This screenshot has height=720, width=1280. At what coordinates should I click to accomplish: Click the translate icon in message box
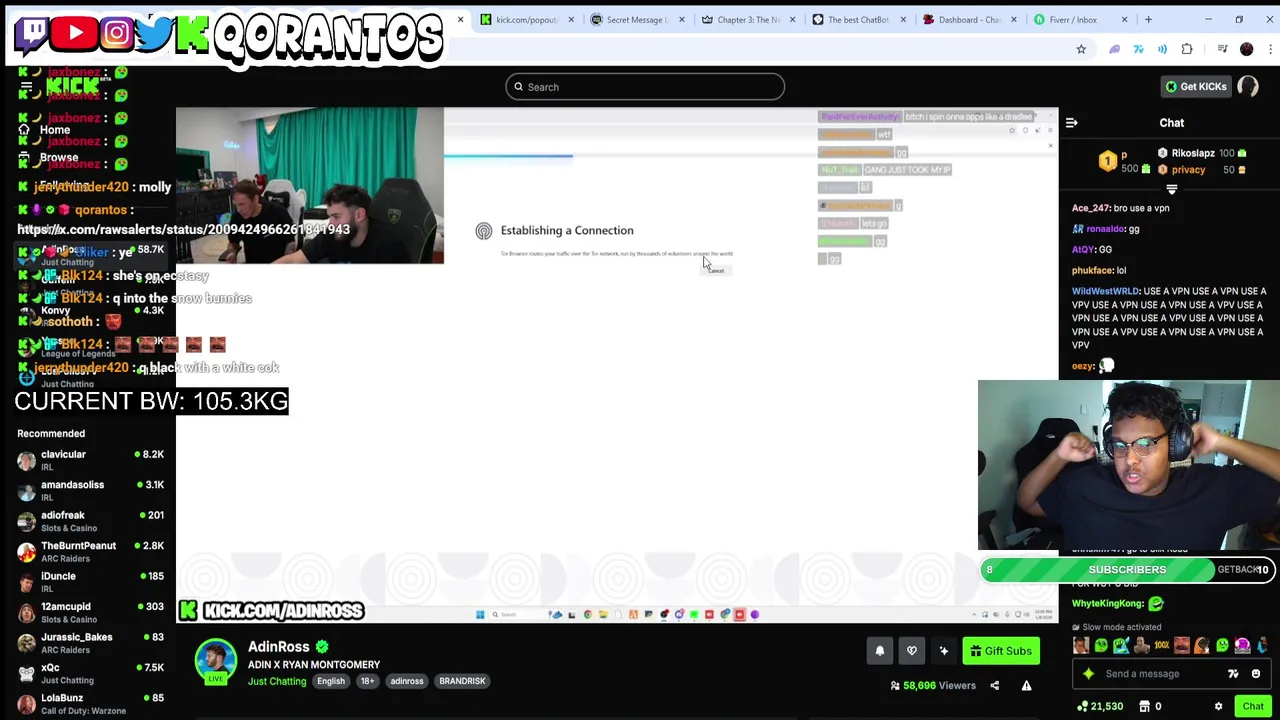1233,674
